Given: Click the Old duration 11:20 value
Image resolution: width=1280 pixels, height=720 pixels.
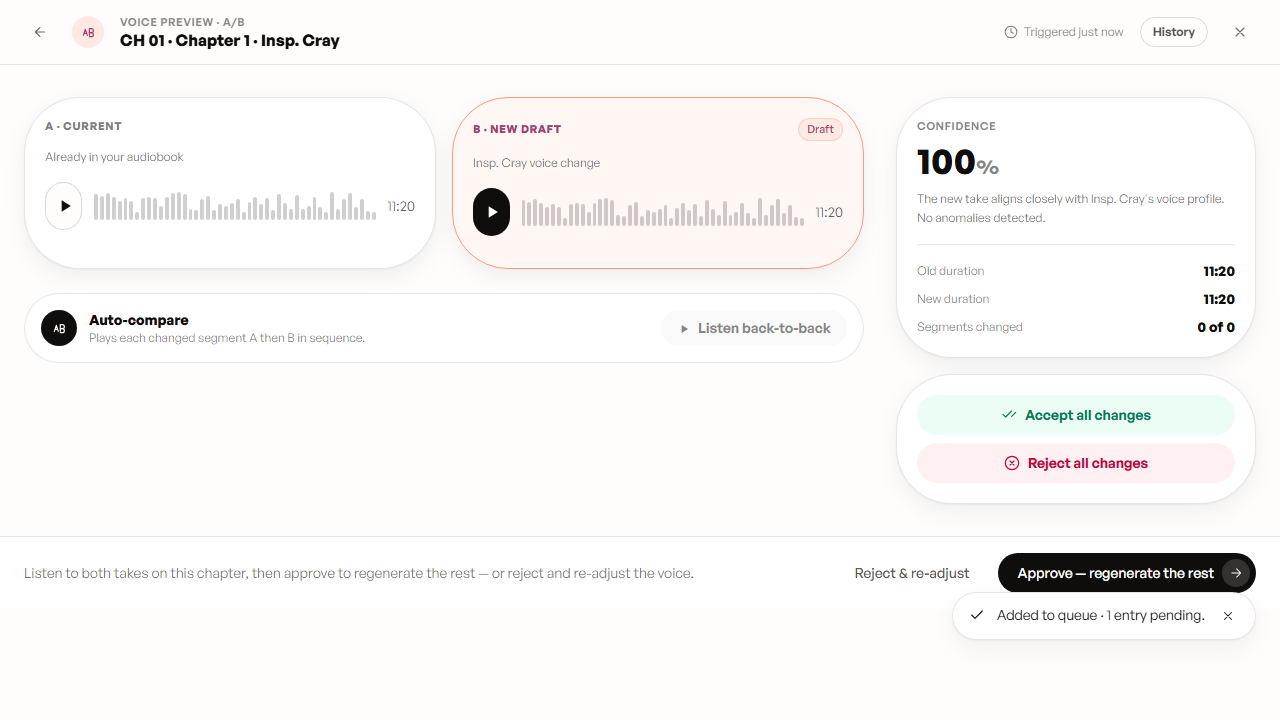Looking at the screenshot, I should pos(1219,271).
